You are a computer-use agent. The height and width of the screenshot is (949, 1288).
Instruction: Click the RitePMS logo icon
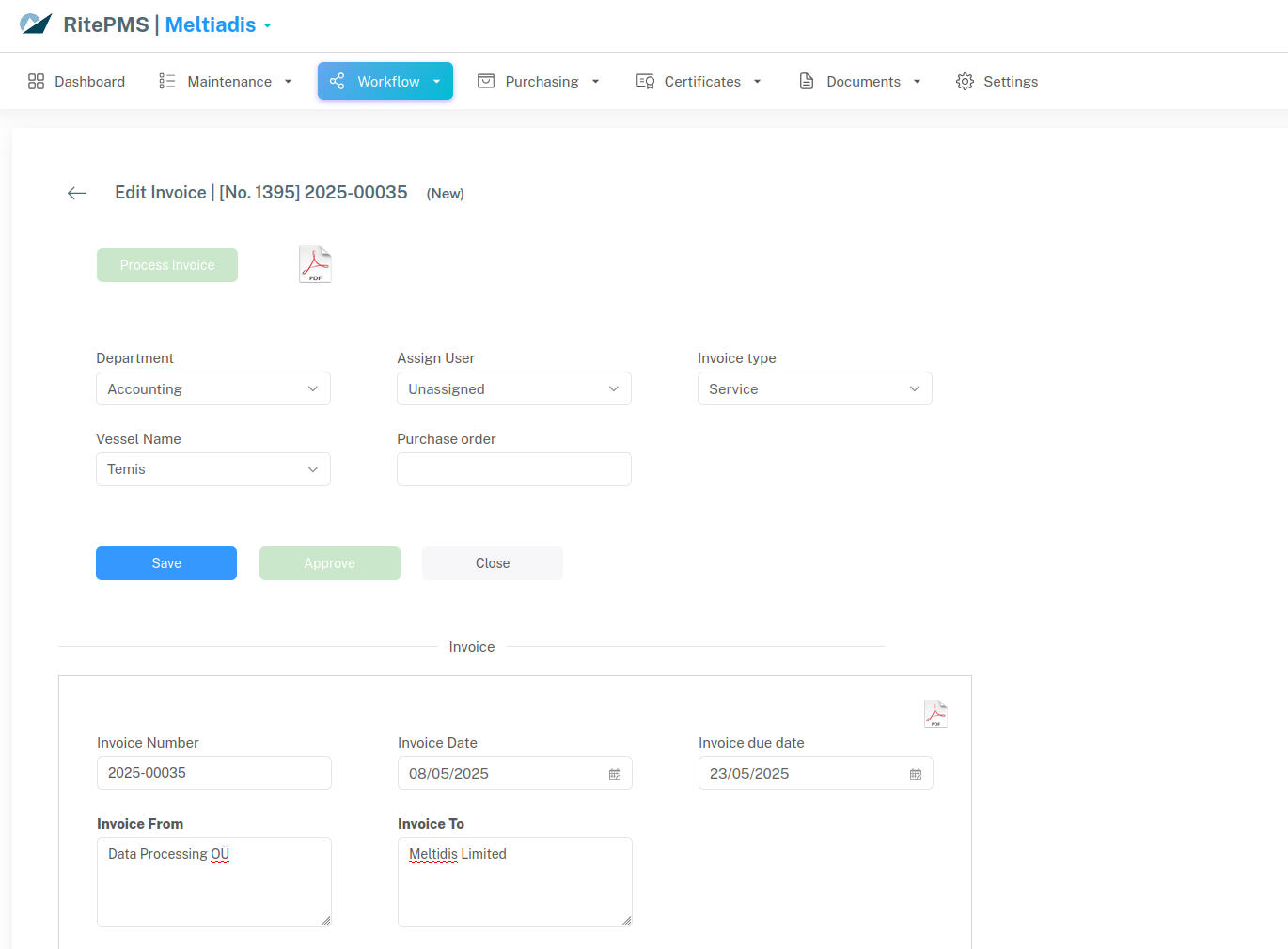click(x=35, y=22)
